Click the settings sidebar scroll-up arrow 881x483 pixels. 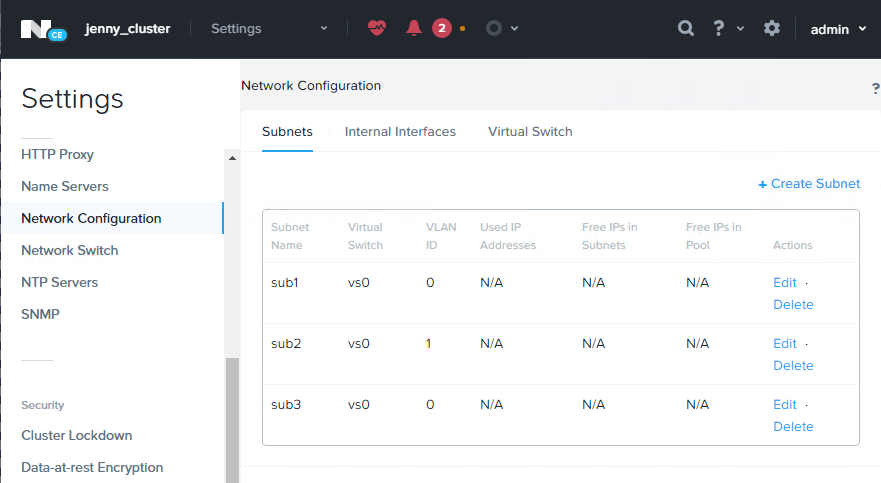coord(232,159)
